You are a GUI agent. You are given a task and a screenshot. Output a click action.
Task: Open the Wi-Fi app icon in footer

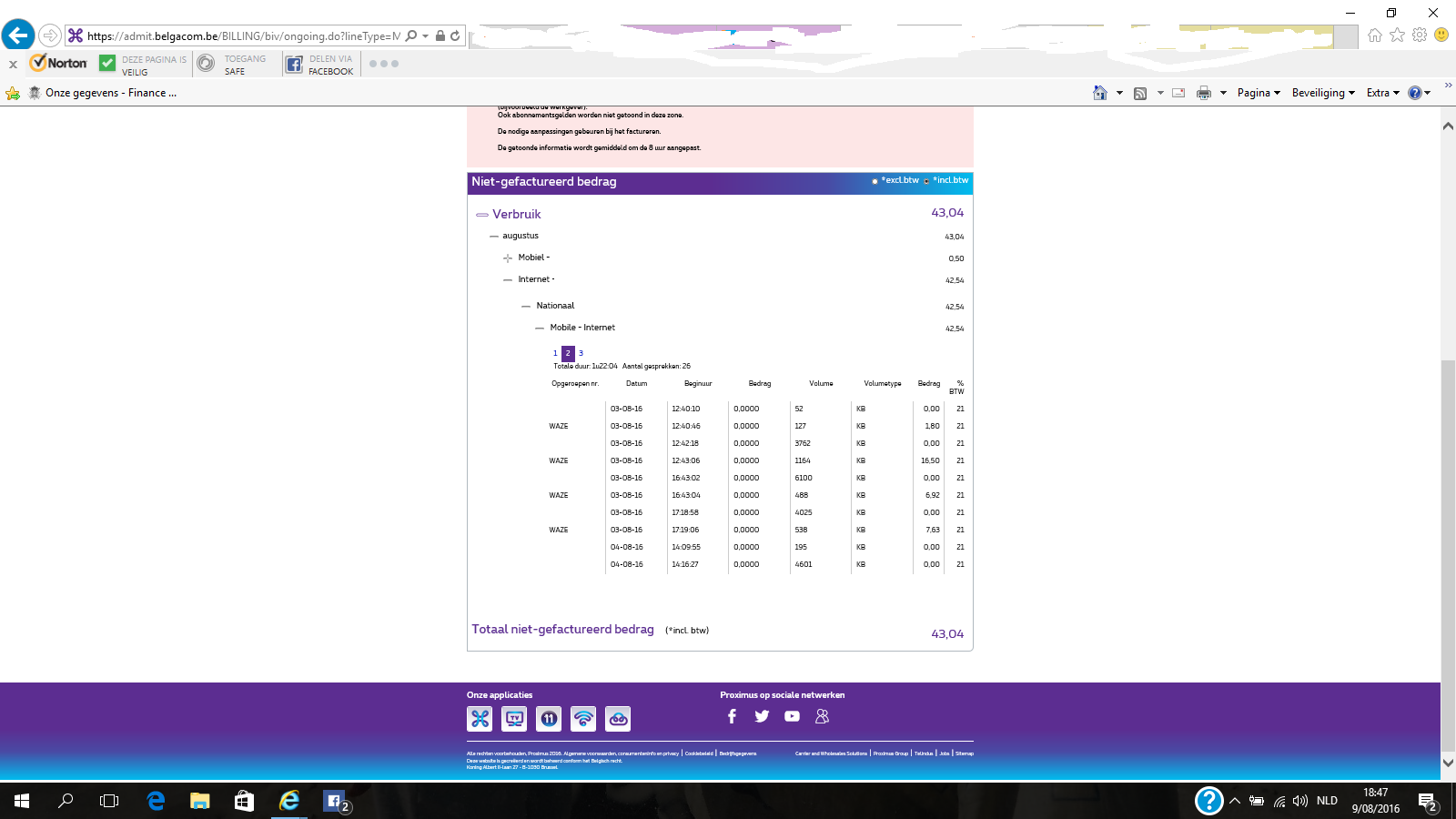[x=583, y=719]
